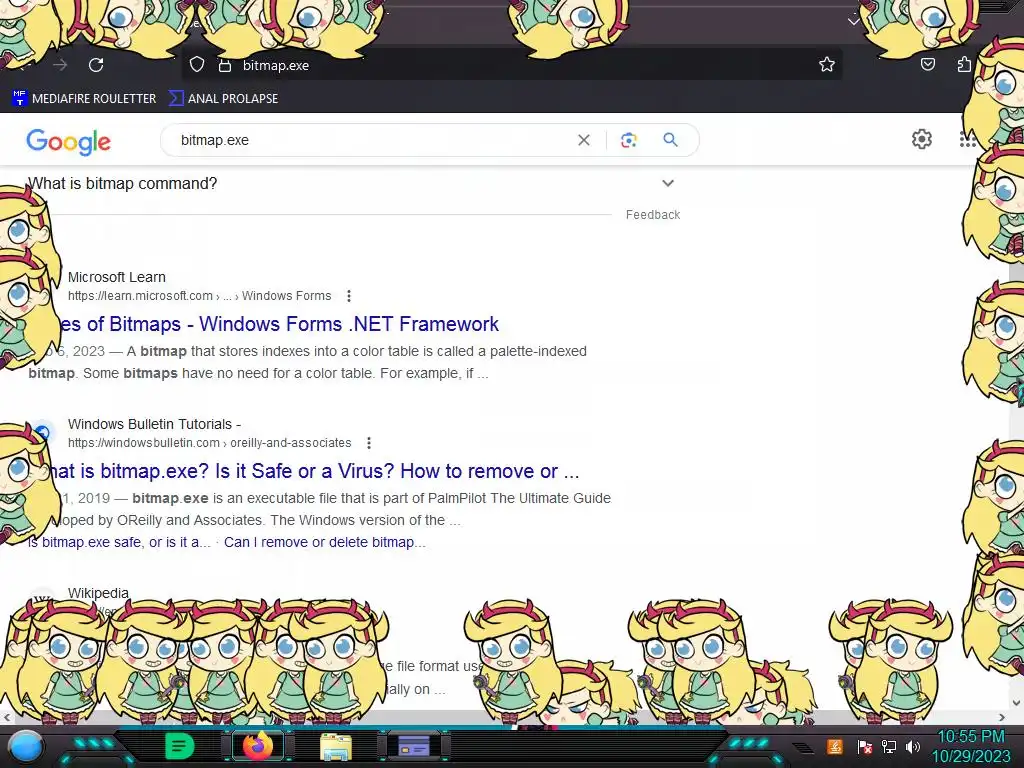Open more options for Windows Bulletin result

click(x=369, y=443)
